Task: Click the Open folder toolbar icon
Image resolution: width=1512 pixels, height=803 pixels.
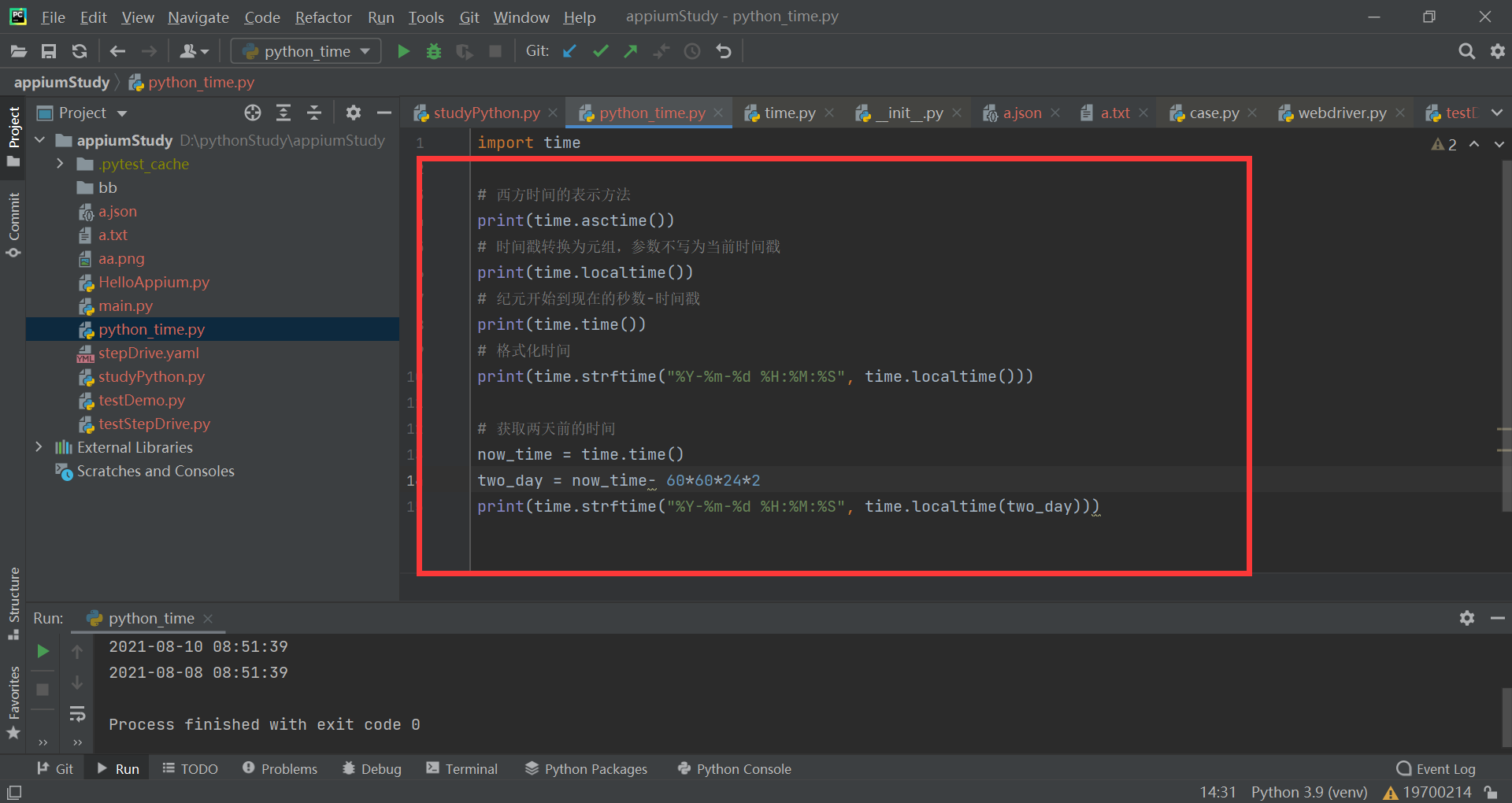Action: pyautogui.click(x=18, y=51)
